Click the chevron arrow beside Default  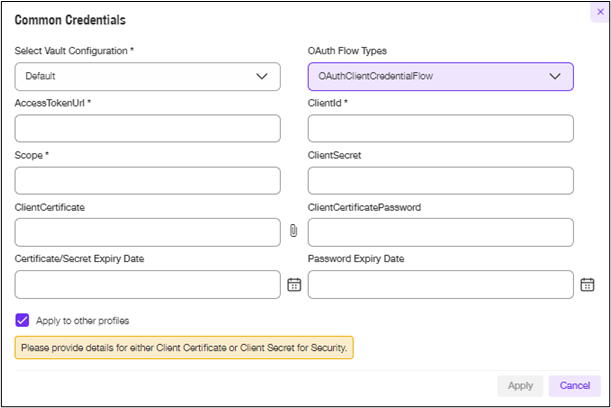pyautogui.click(x=262, y=76)
